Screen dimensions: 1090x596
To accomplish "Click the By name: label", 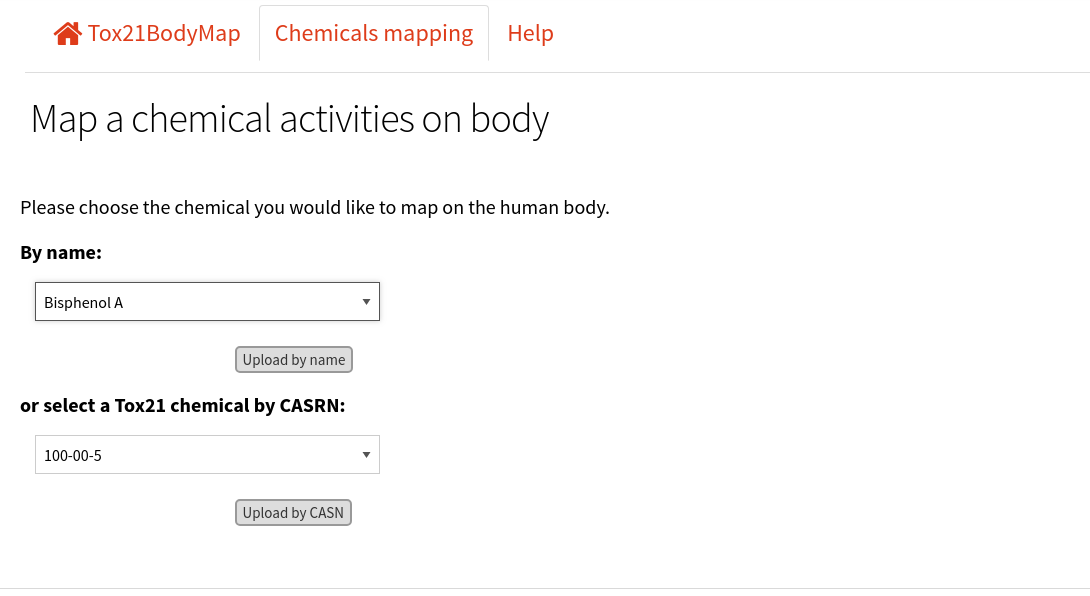I will pyautogui.click(x=61, y=252).
